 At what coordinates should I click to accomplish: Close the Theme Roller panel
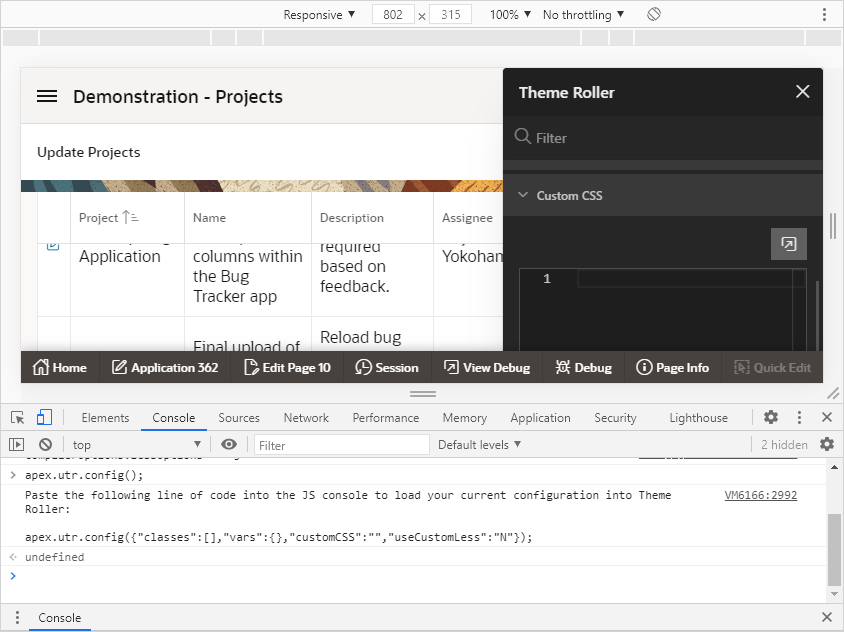803,92
